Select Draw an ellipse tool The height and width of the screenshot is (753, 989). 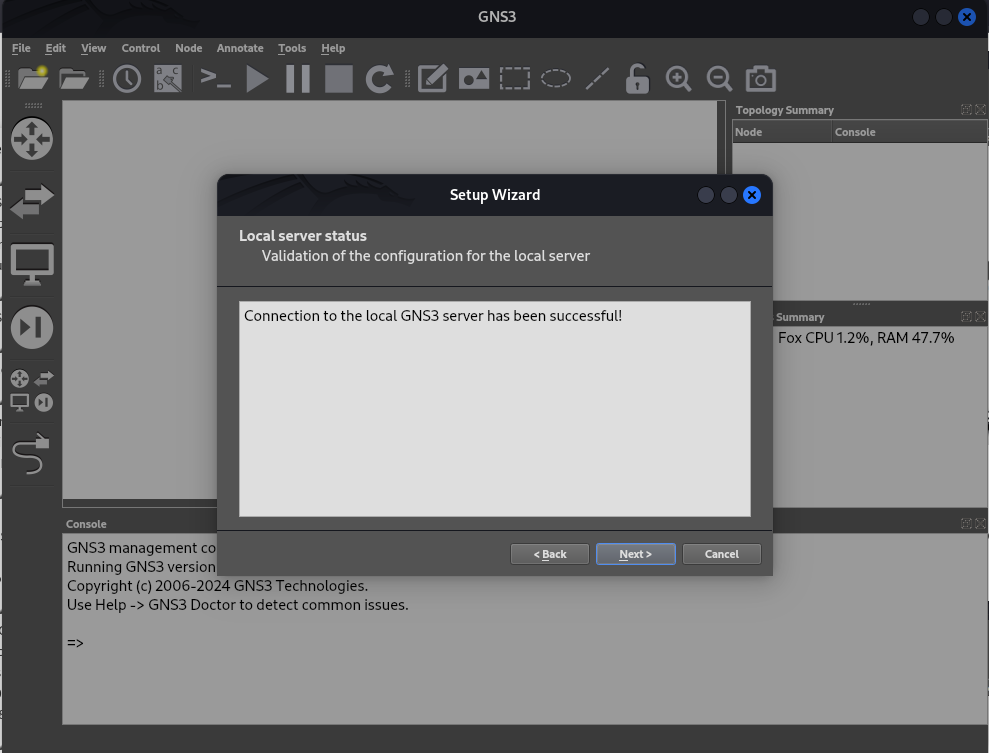click(x=556, y=79)
